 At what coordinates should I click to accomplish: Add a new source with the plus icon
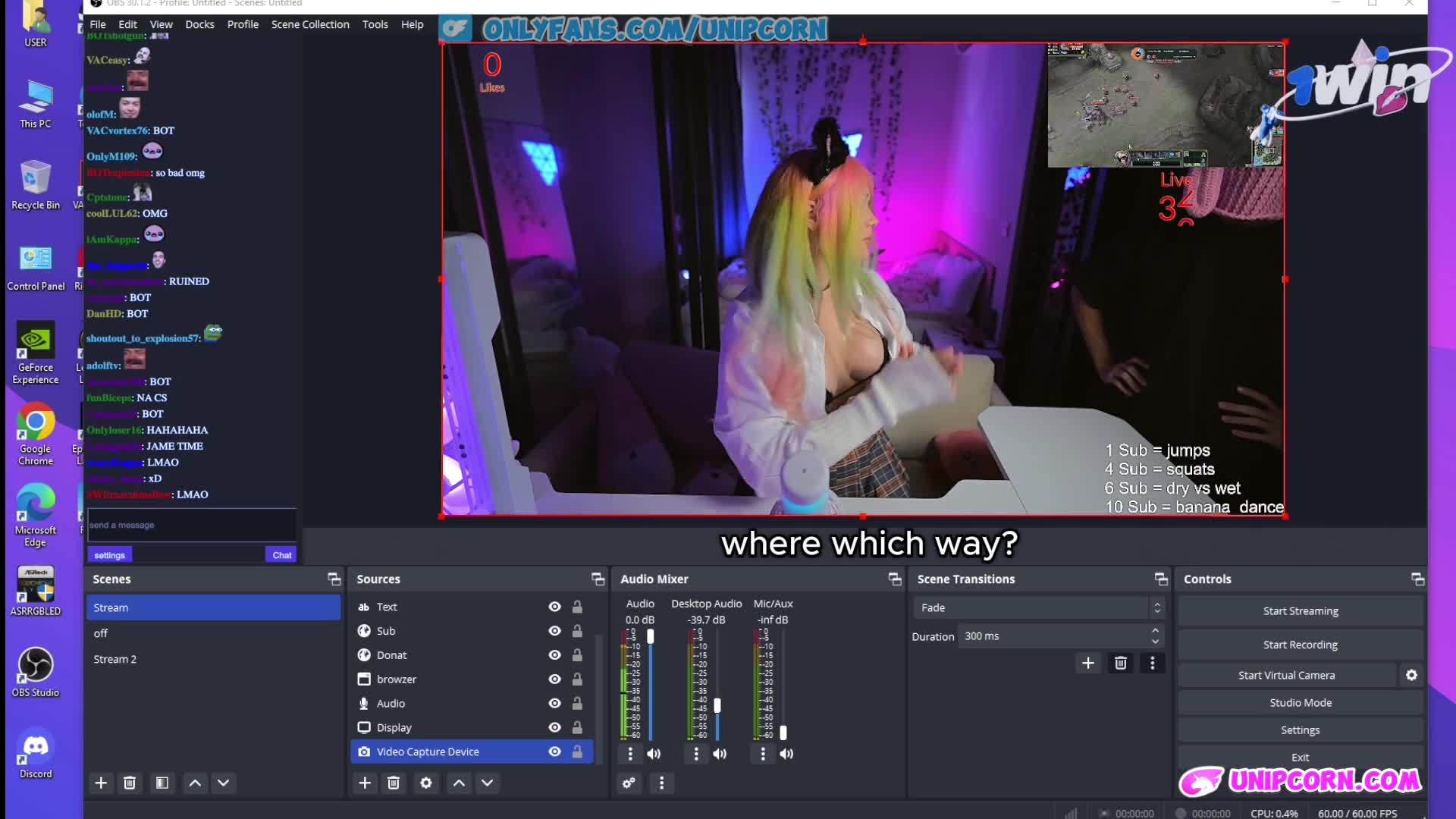tap(365, 783)
